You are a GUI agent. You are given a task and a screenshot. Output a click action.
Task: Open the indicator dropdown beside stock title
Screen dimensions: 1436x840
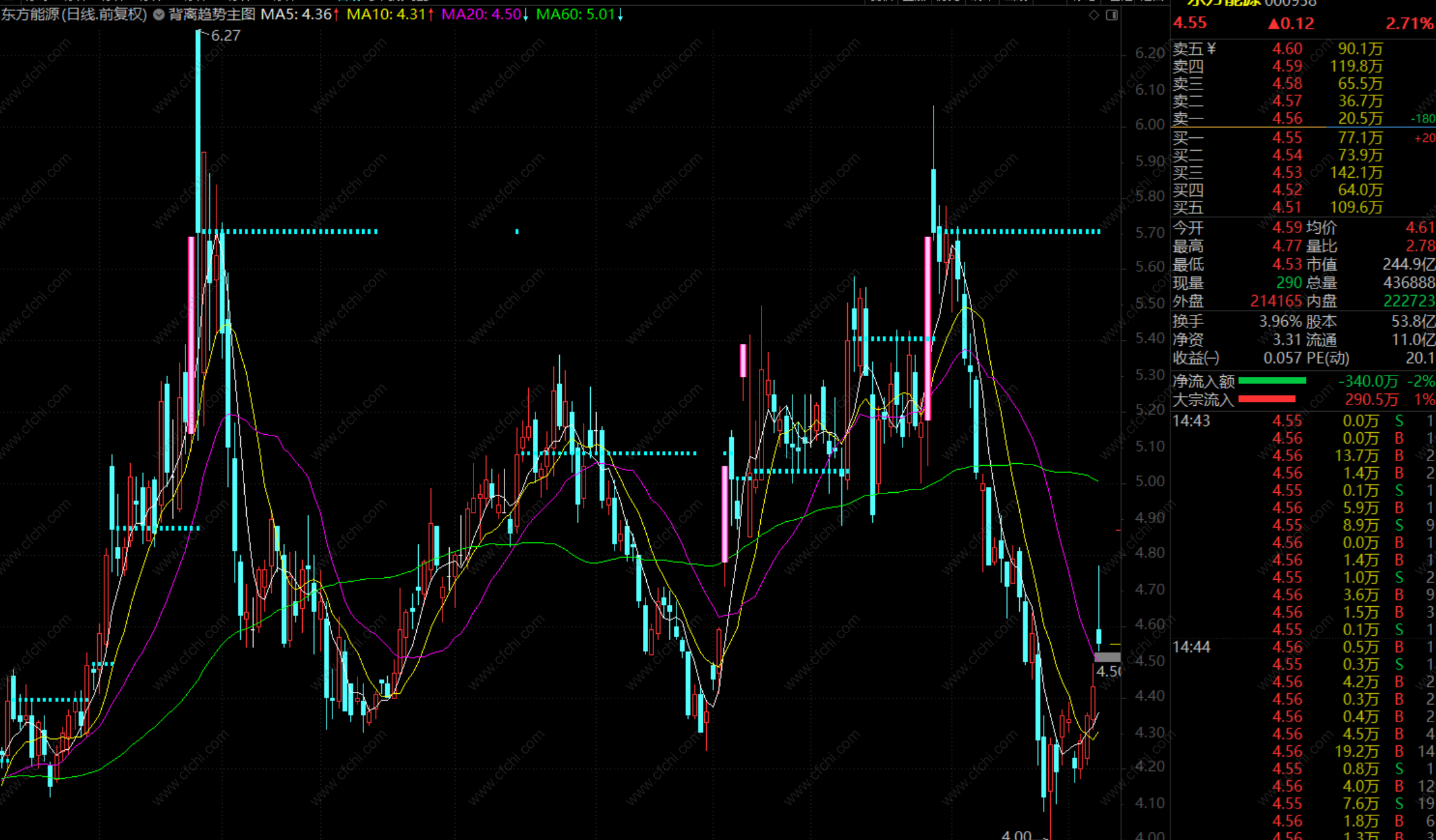(158, 14)
